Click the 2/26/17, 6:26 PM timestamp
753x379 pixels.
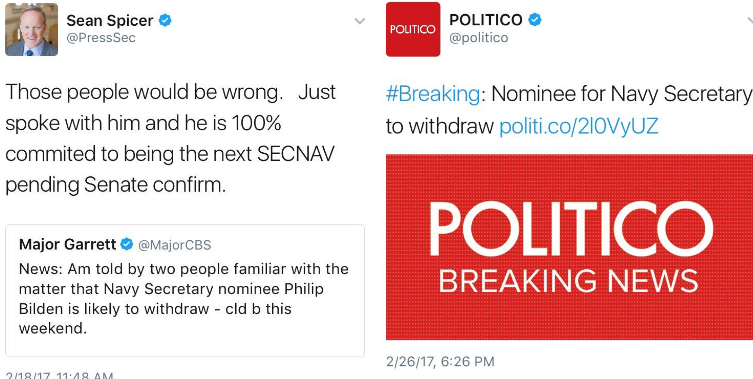[440, 361]
